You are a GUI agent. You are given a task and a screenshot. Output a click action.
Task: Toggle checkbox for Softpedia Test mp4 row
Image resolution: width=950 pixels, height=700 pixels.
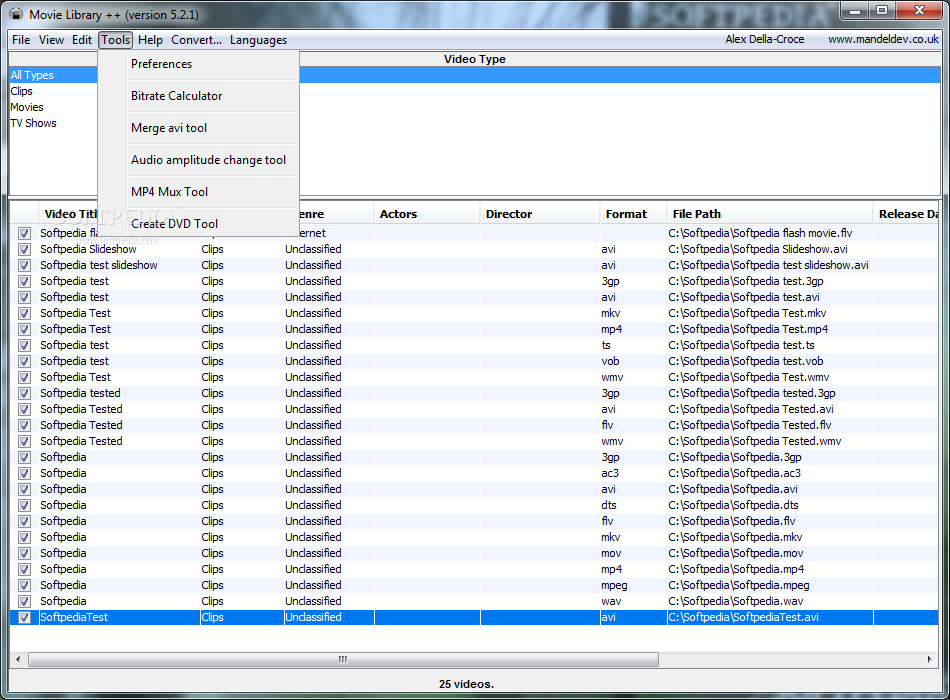tap(24, 330)
